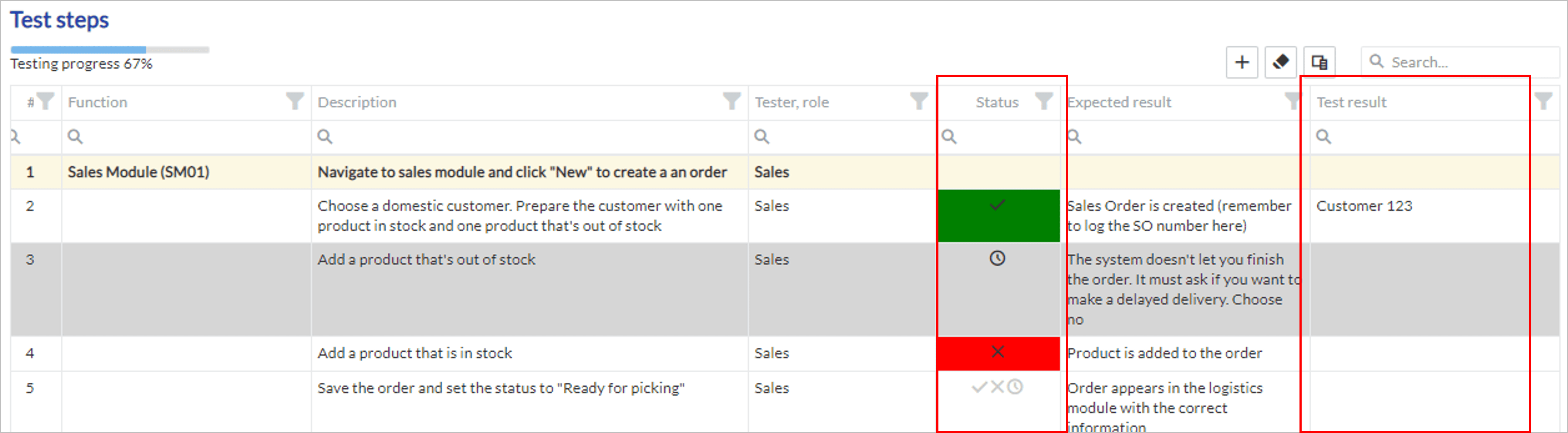This screenshot has height=433, width=1568.
Task: Click 'The system doesn't let you finish' cell
Action: 1185,289
